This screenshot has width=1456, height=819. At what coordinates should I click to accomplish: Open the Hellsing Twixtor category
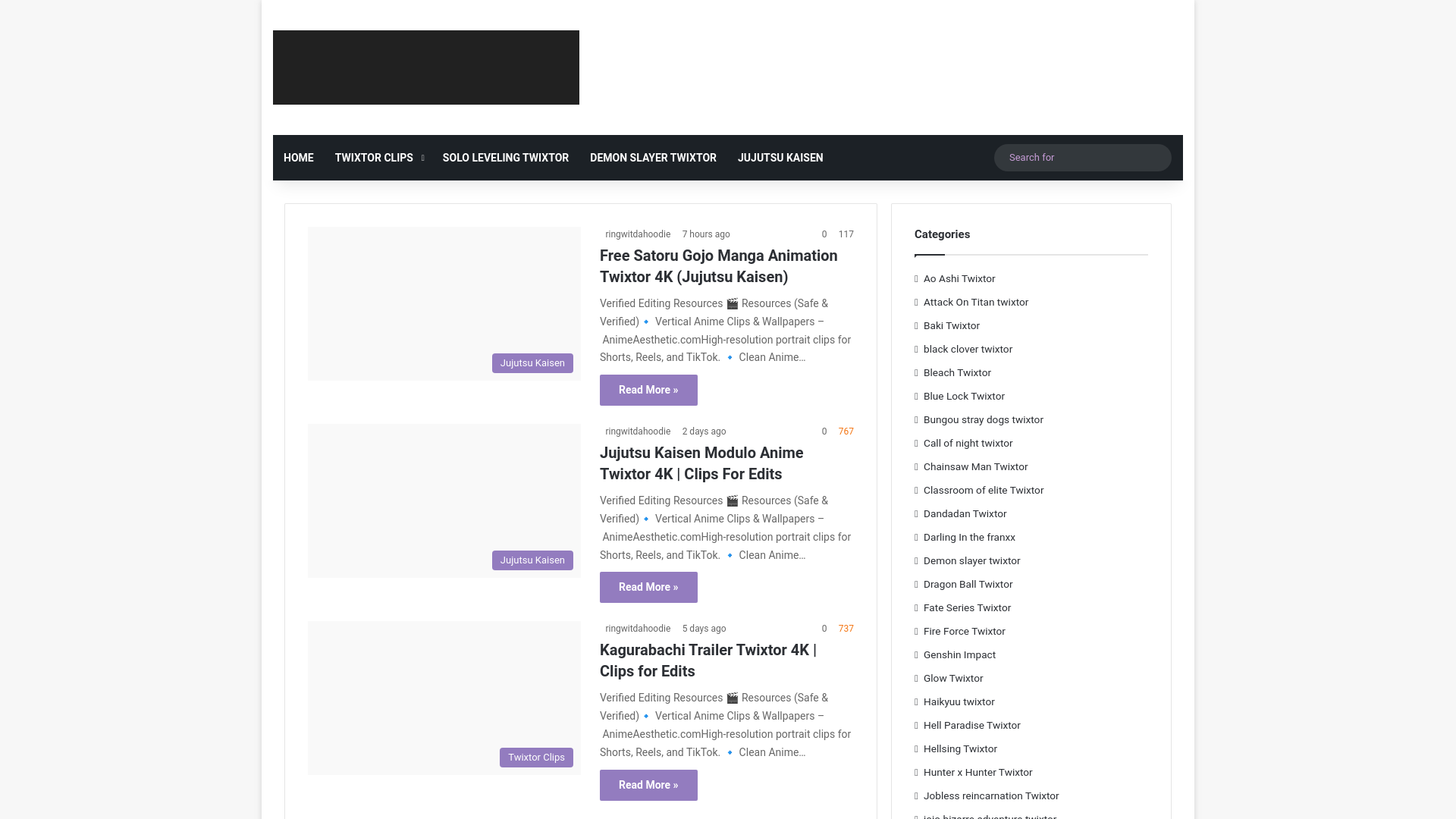pyautogui.click(x=960, y=749)
